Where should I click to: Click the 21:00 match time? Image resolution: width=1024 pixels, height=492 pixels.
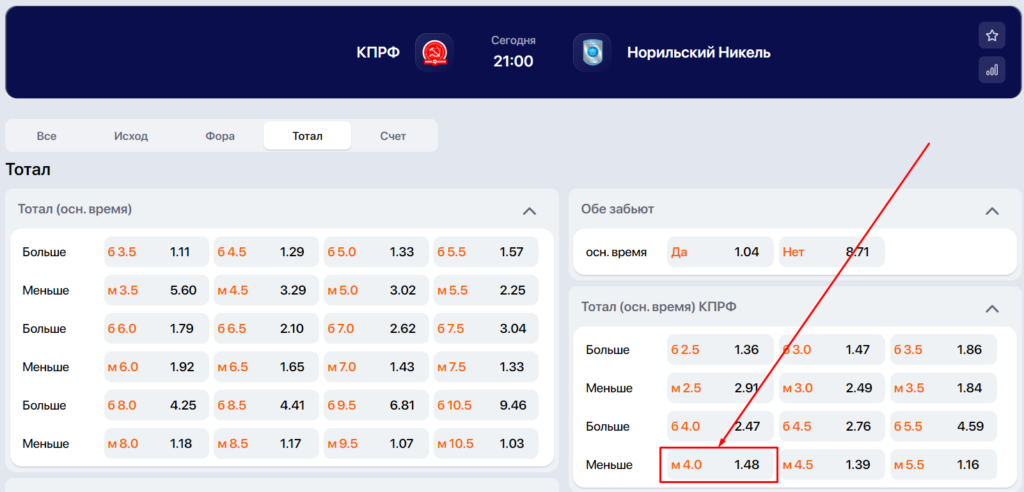click(513, 61)
